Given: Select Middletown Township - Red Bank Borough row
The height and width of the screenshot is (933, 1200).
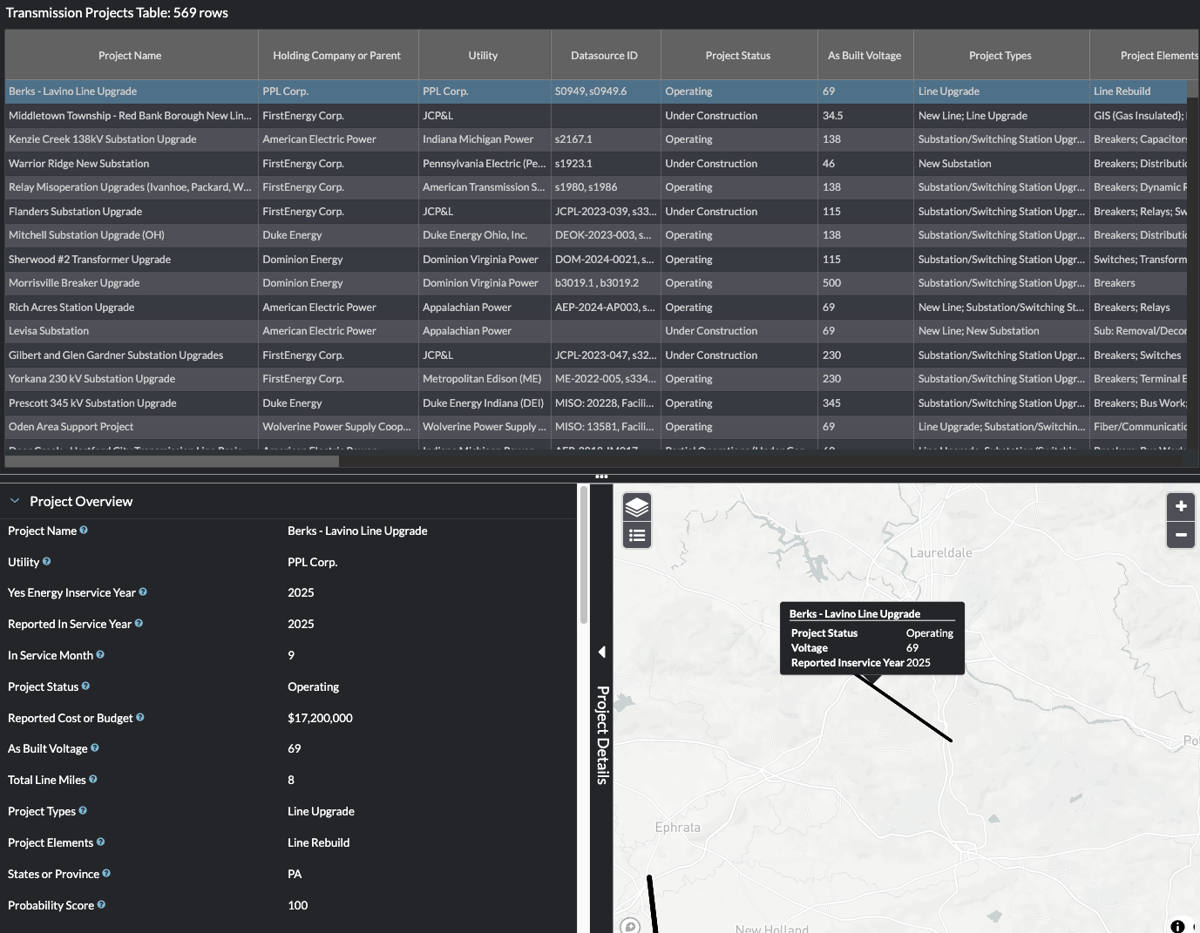Looking at the screenshot, I should pos(596,115).
